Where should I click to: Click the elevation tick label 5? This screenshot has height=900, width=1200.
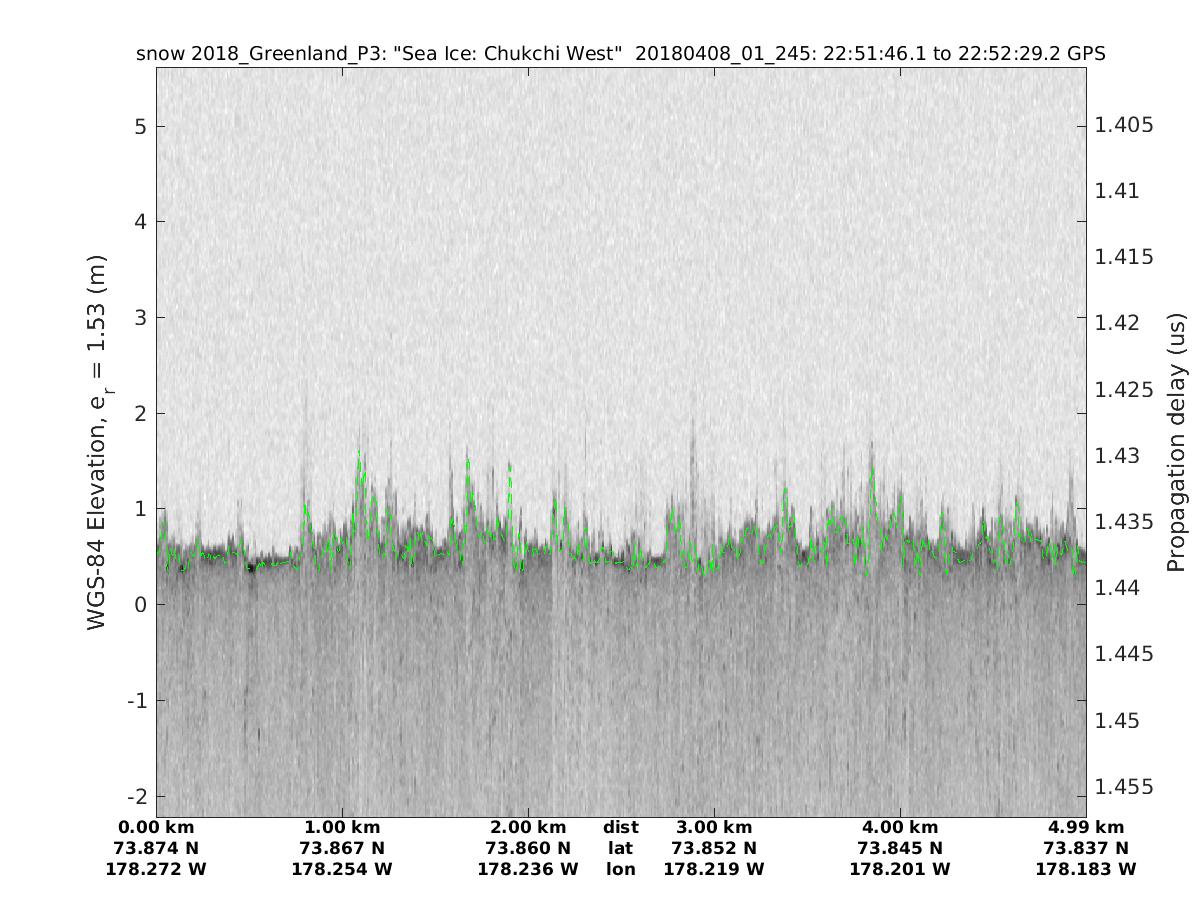click(x=141, y=126)
